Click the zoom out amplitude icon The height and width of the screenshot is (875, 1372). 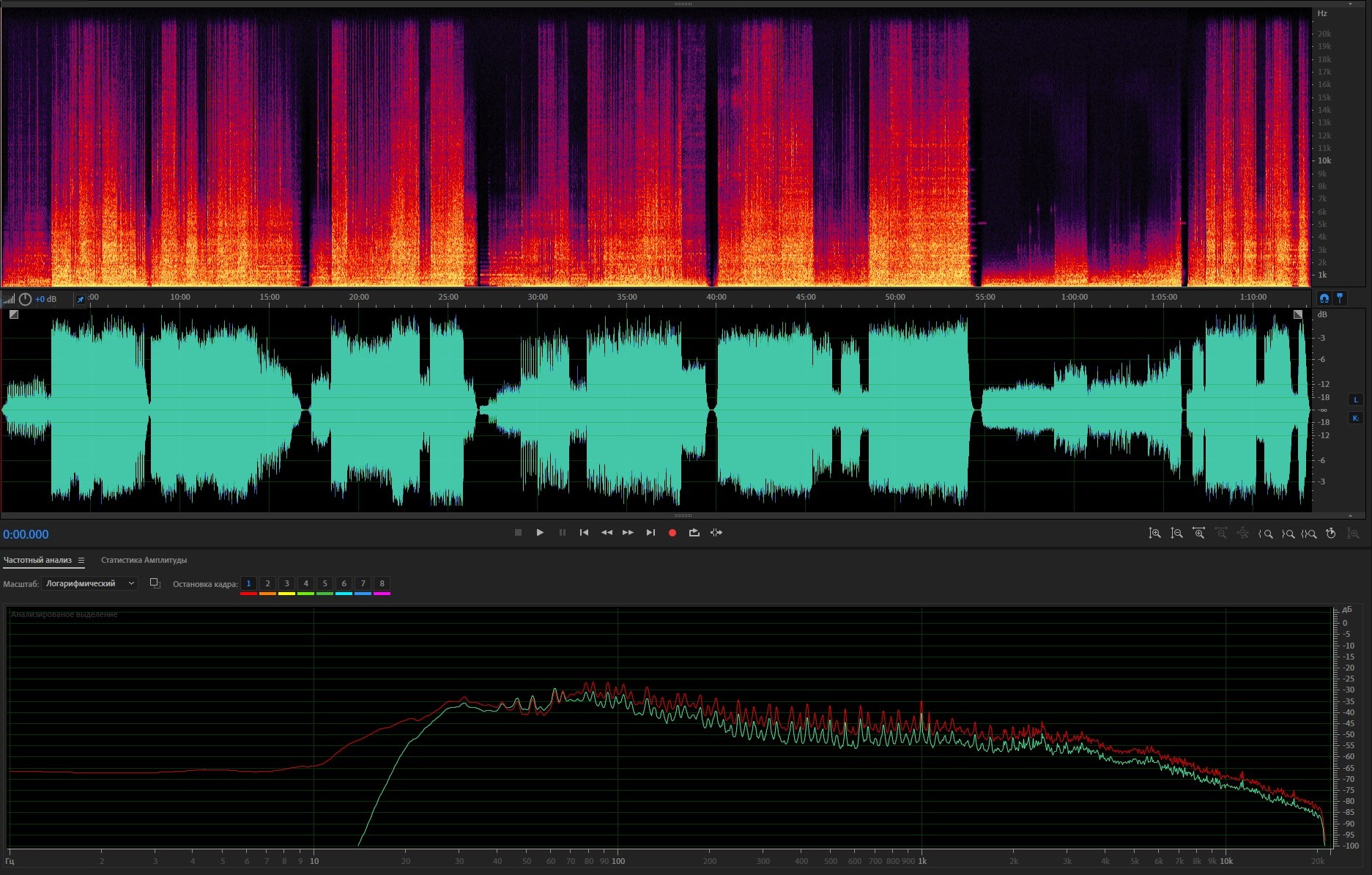point(1176,534)
